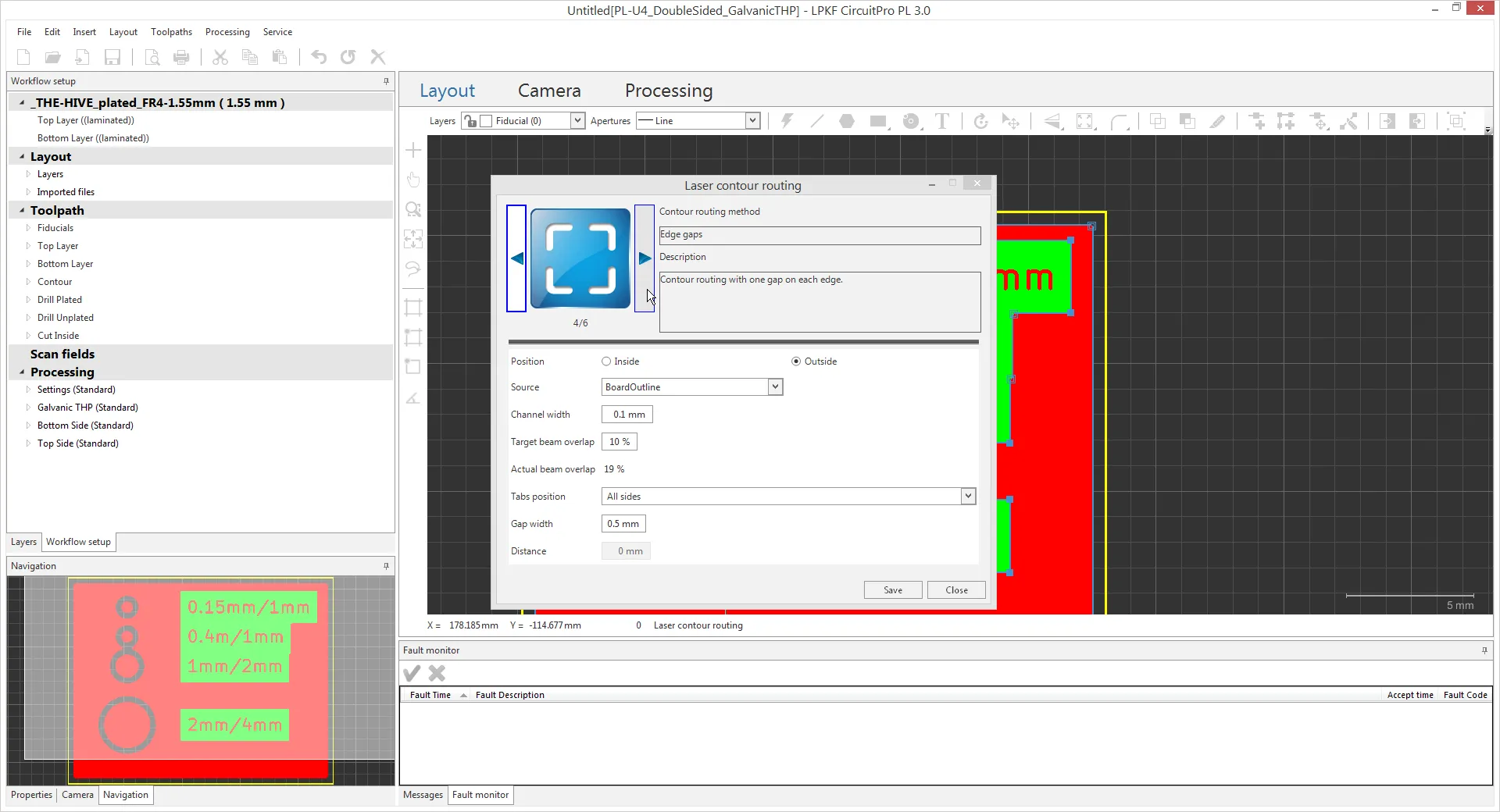Select the Rectangle drawing tool
1500x812 pixels.
point(878,121)
